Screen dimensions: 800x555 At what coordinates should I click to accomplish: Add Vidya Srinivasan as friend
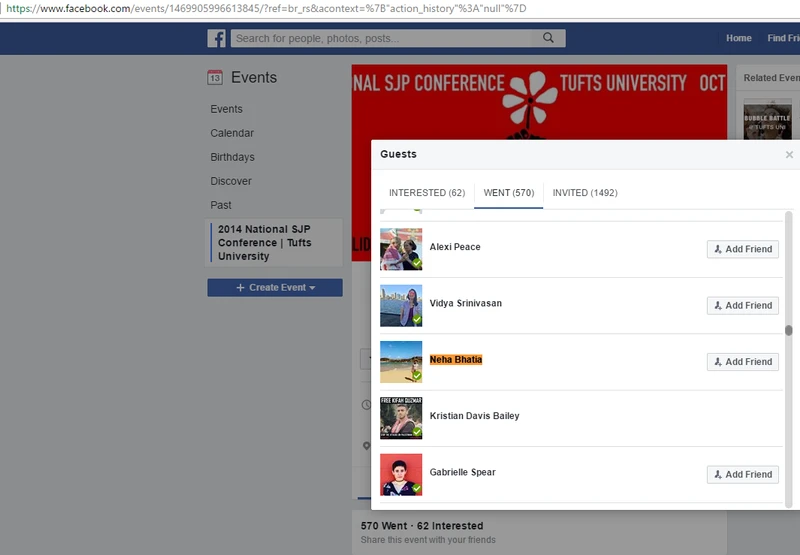(743, 306)
